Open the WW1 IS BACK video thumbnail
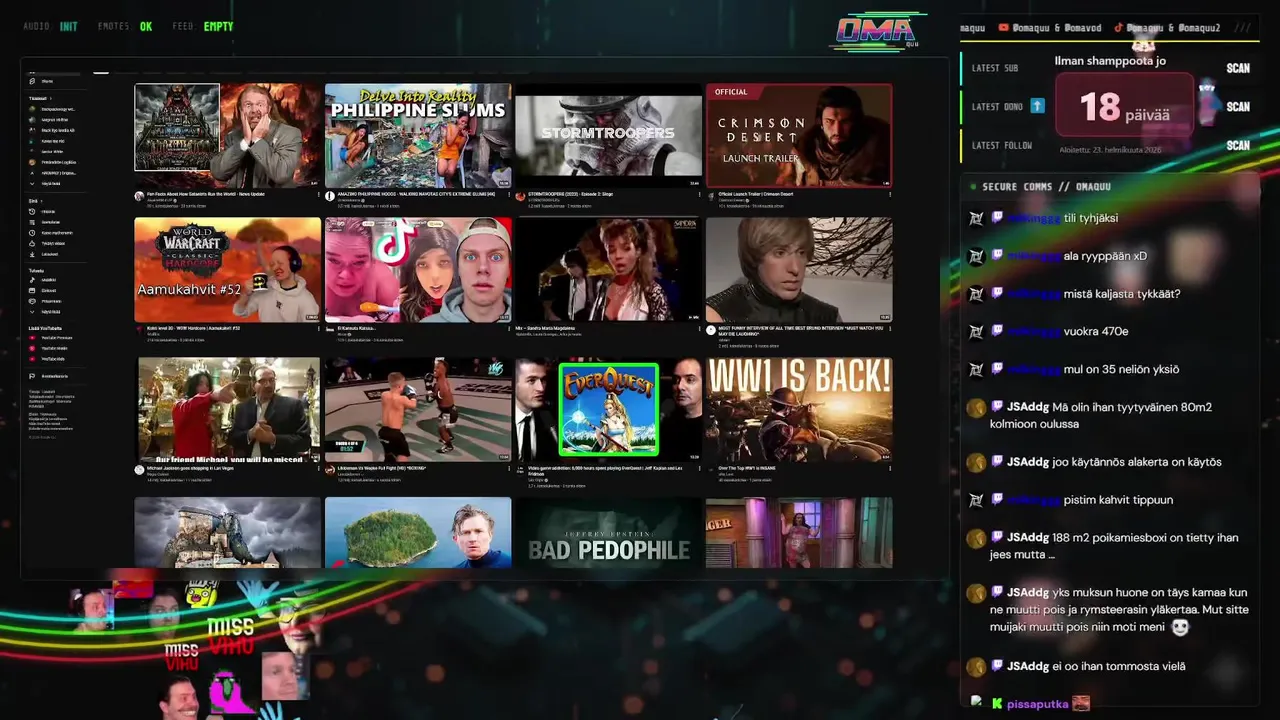This screenshot has height=720, width=1280. point(799,409)
